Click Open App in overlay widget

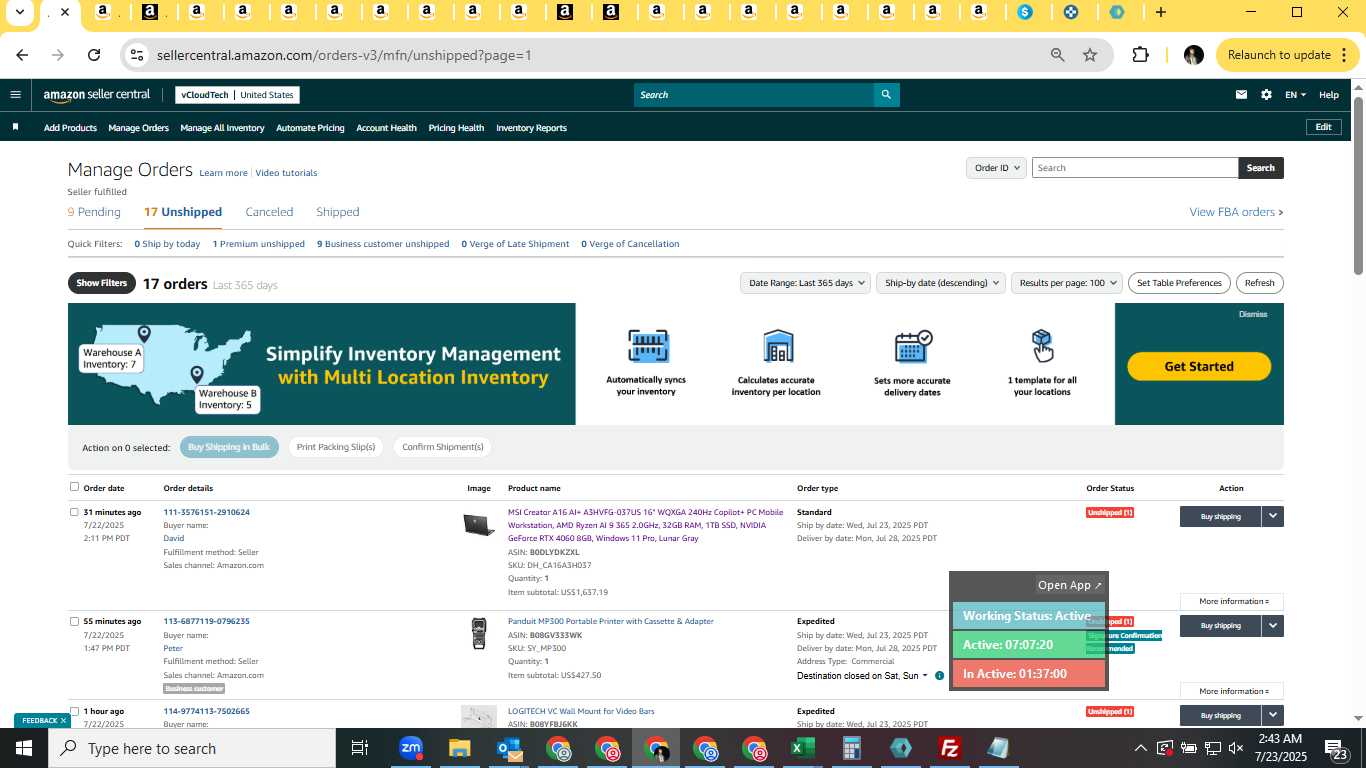[x=1069, y=585]
